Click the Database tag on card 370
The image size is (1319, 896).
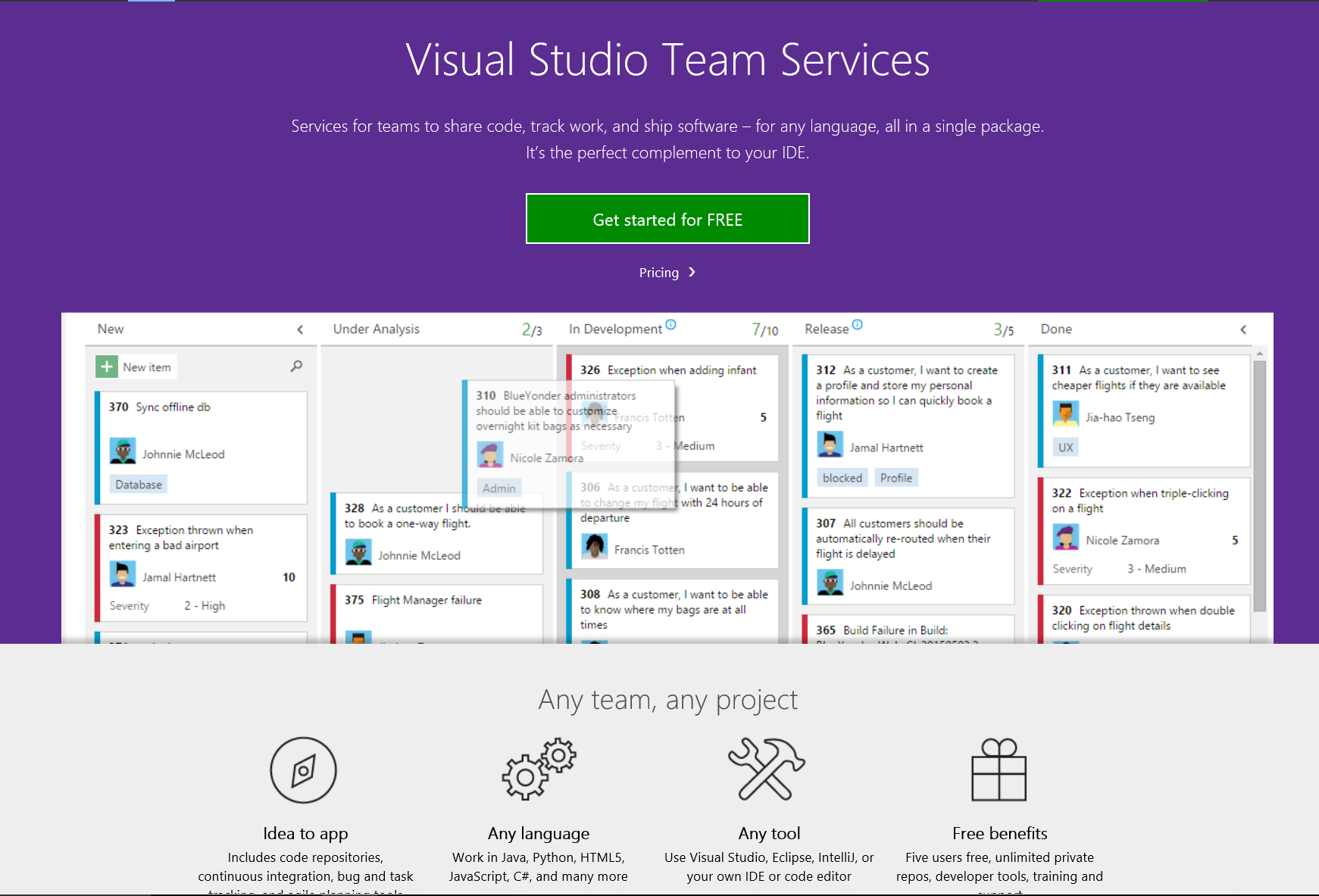[x=138, y=483]
